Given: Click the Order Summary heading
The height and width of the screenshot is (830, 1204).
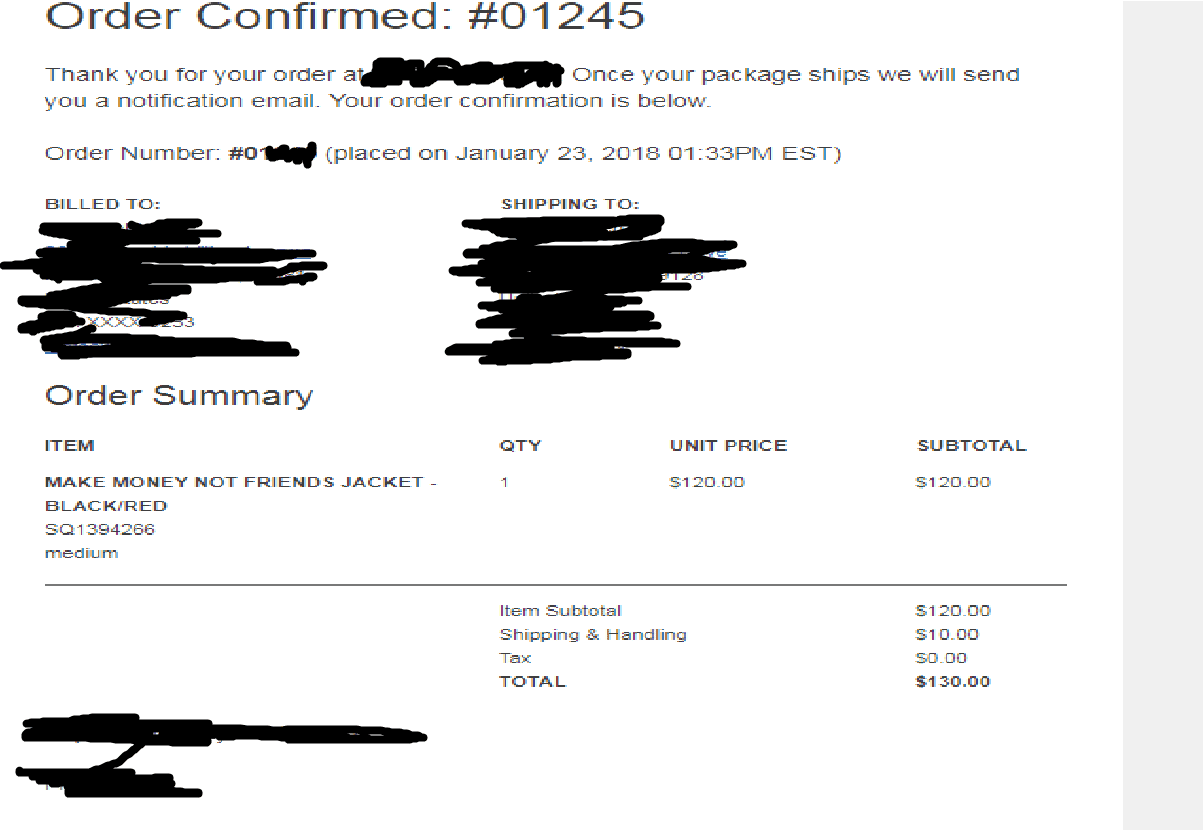Looking at the screenshot, I should [x=179, y=395].
